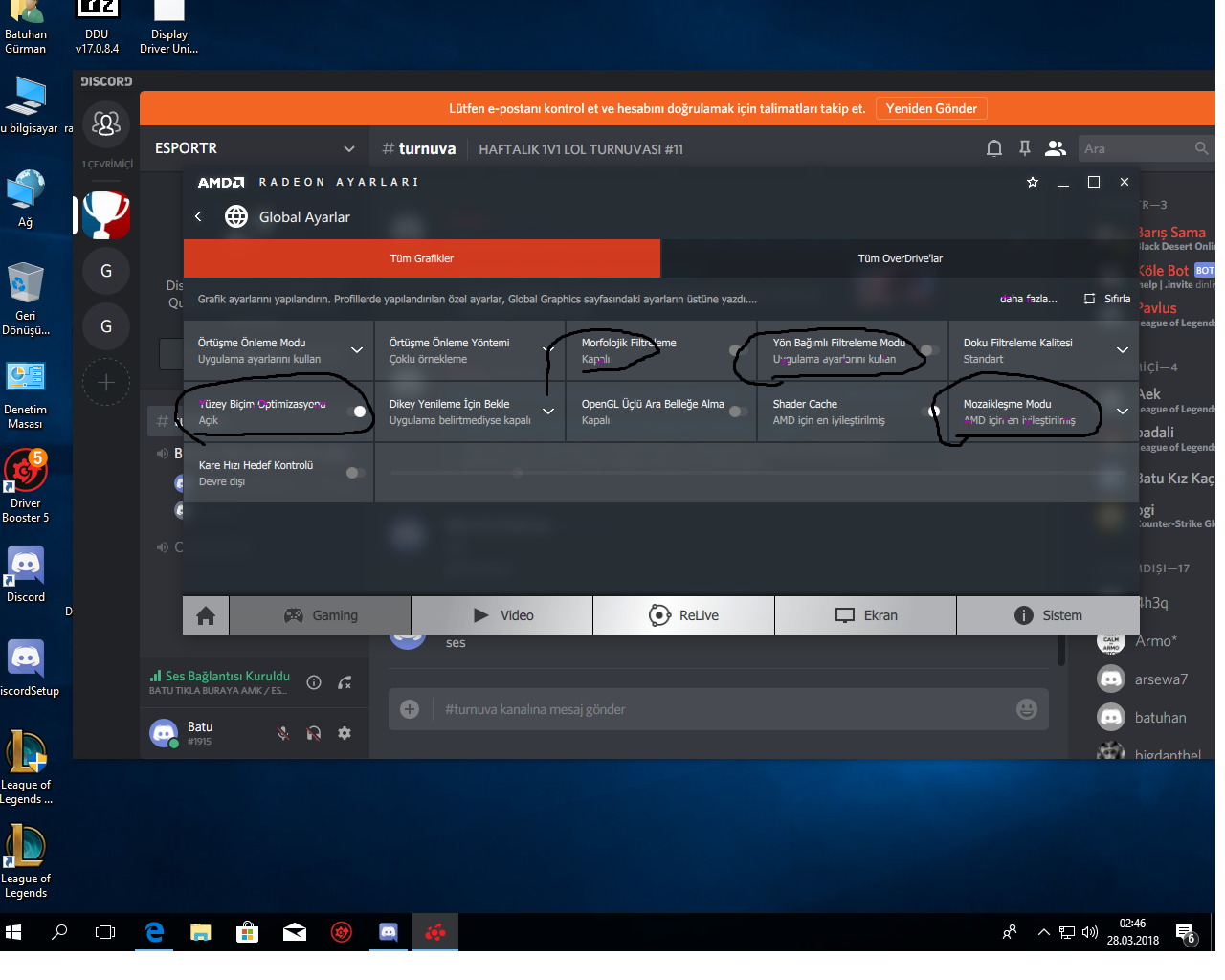Toggle Yön Bağımlı Filtreleme Modu switch
This screenshot has width=1225, height=980.
pyautogui.click(x=930, y=350)
